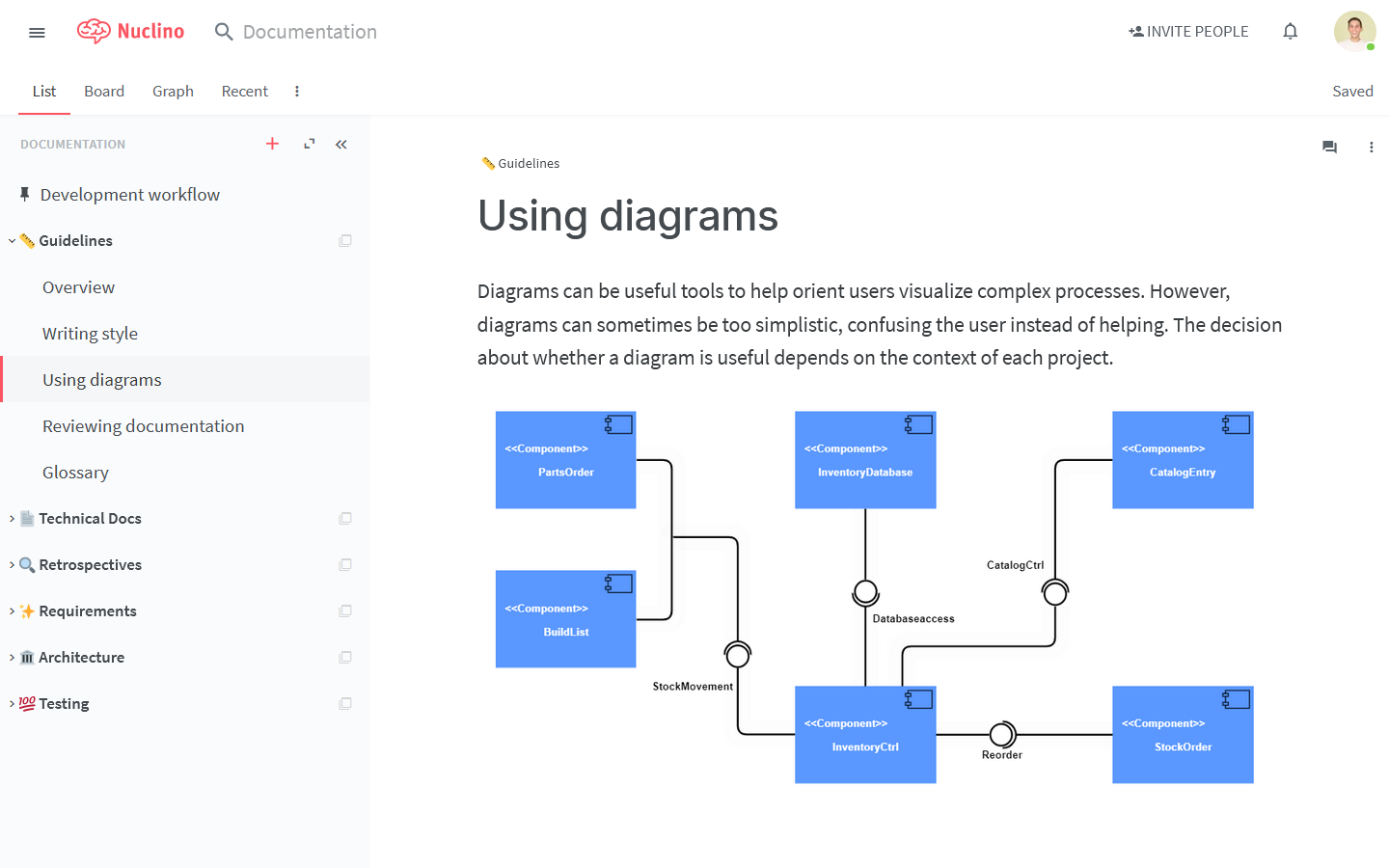Collapse the Guidelines collection

(x=12, y=241)
